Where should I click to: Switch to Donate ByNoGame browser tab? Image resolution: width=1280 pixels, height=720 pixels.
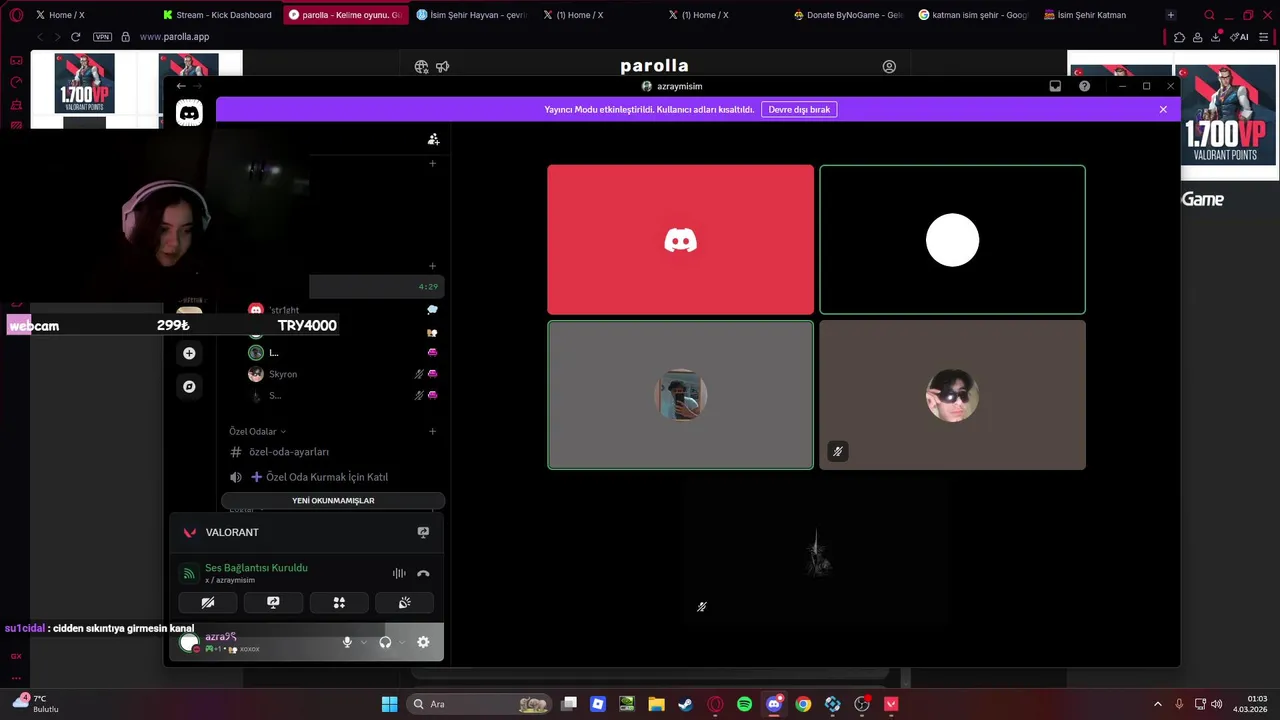coord(848,15)
